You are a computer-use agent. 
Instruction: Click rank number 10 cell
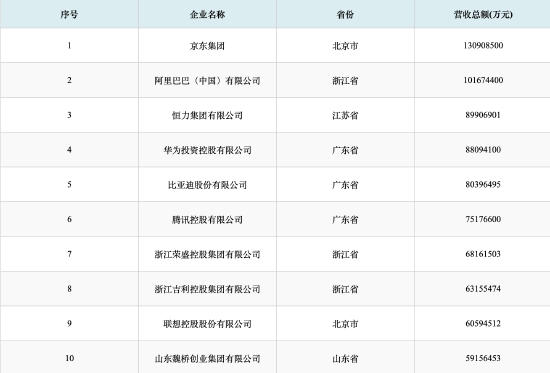tap(69, 358)
